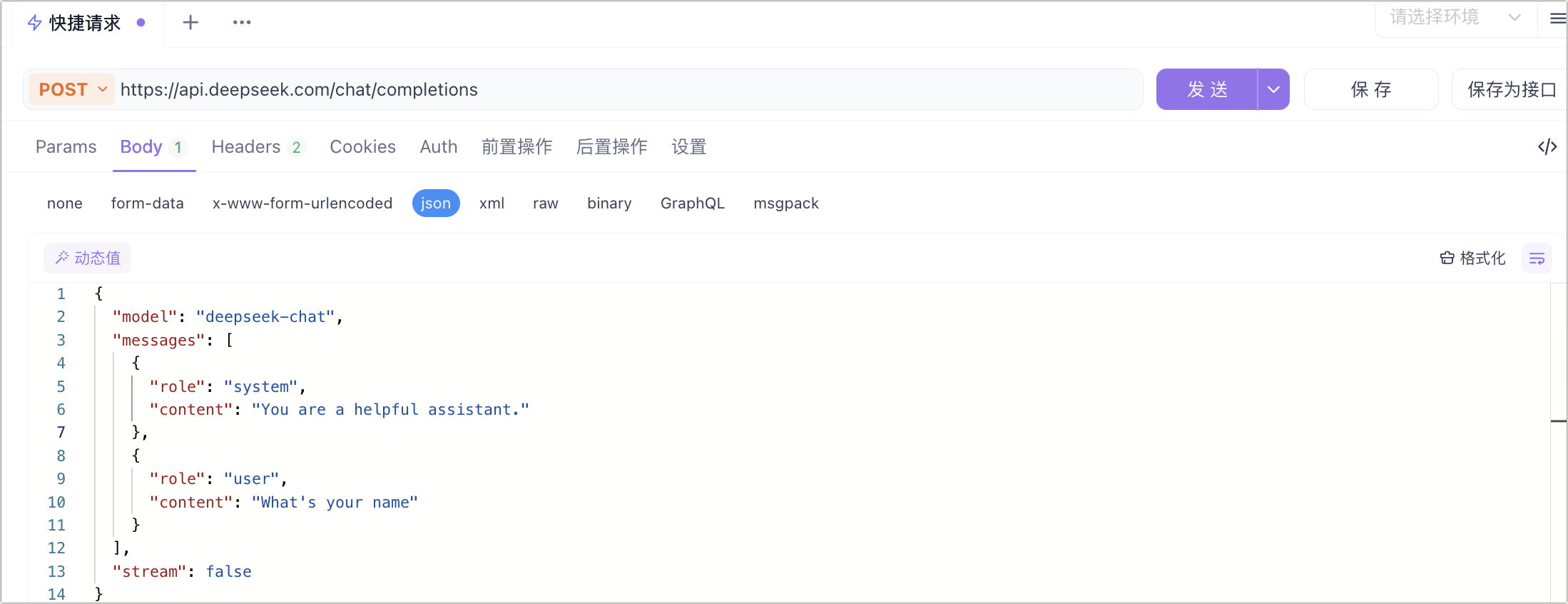1568x604 pixels.
Task: Open the POST method dropdown
Action: [x=72, y=90]
